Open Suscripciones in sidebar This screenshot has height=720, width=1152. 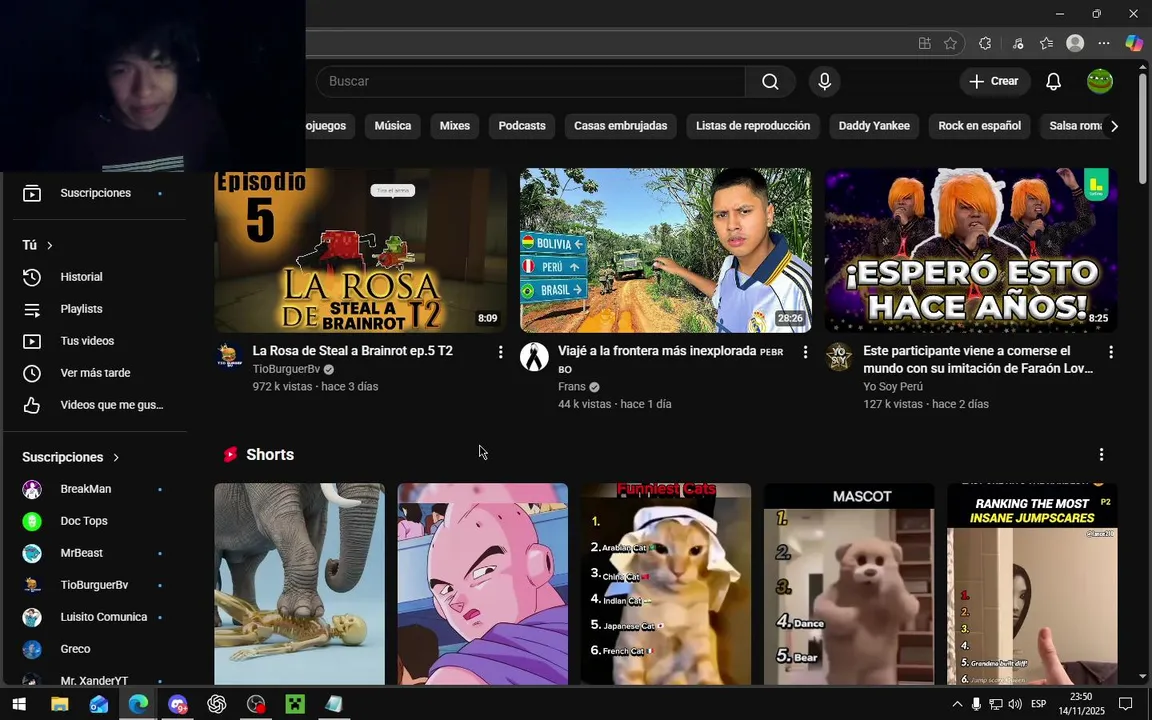pos(96,193)
